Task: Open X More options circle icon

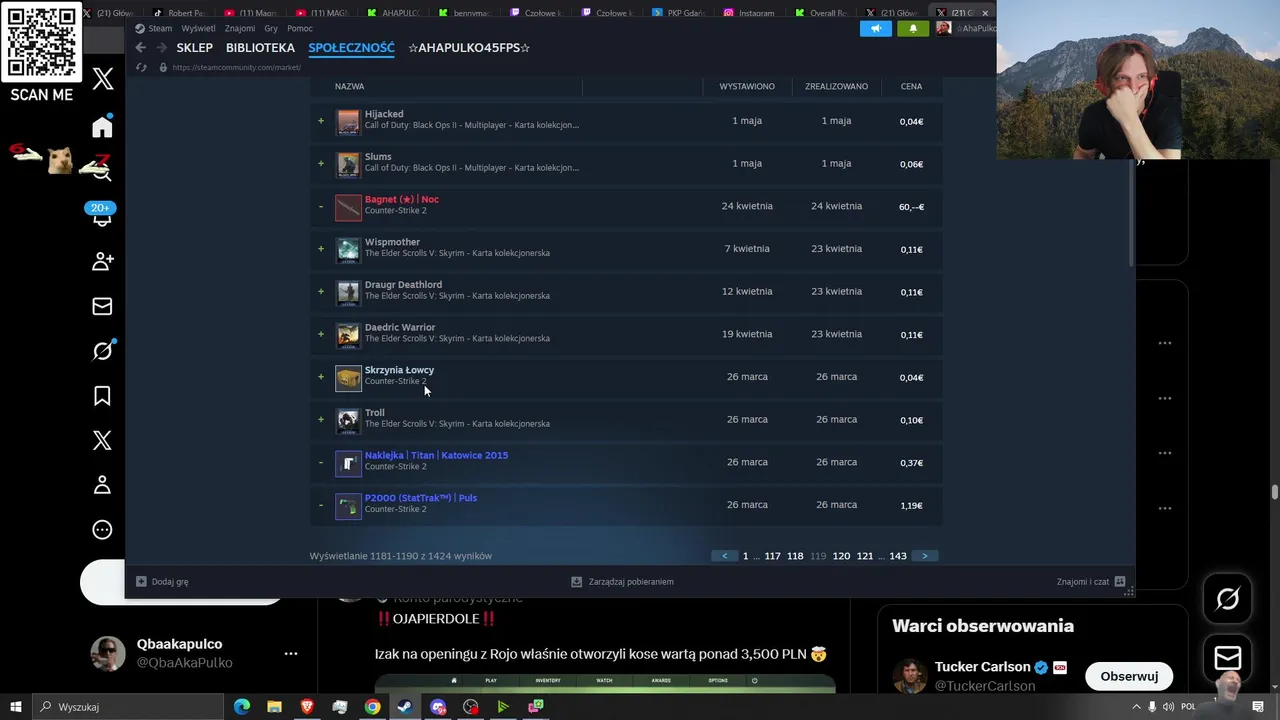Action: [102, 530]
